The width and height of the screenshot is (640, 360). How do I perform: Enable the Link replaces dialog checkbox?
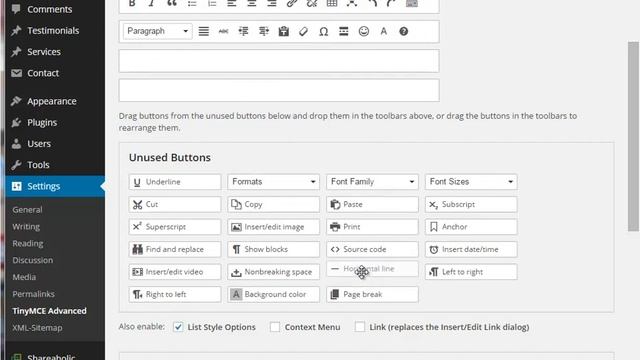360,327
